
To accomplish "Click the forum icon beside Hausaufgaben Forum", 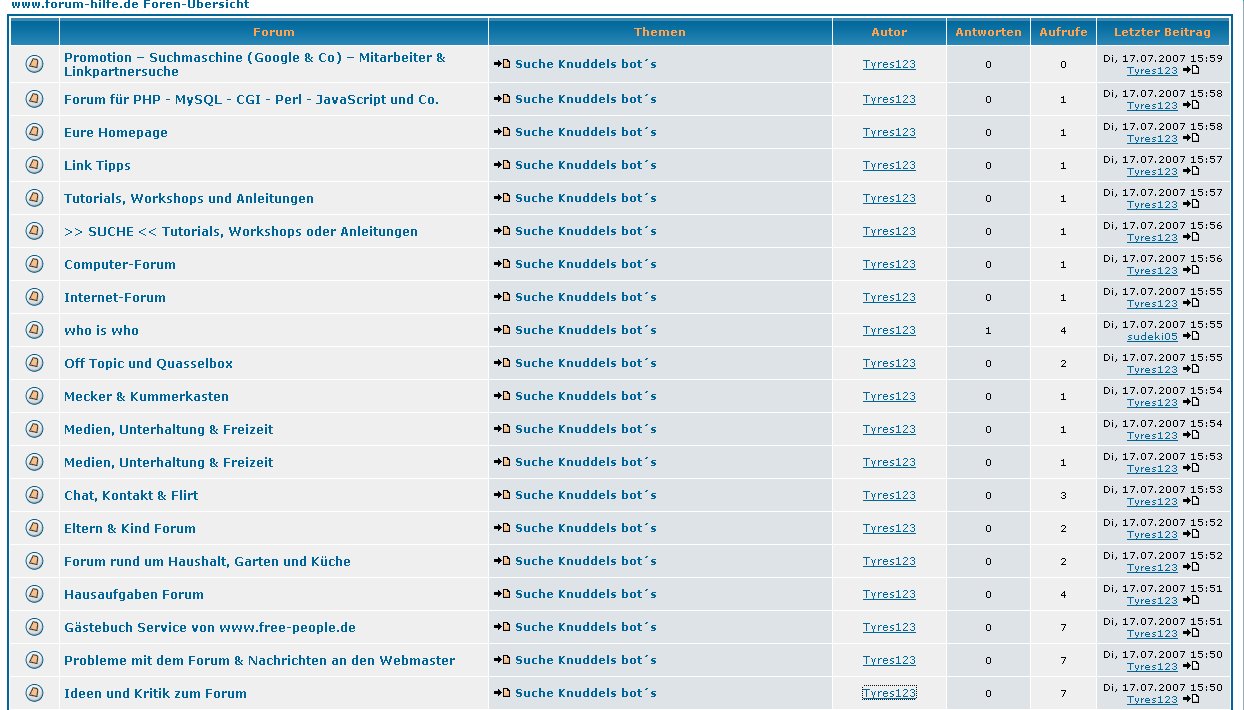I will (x=34, y=594).
